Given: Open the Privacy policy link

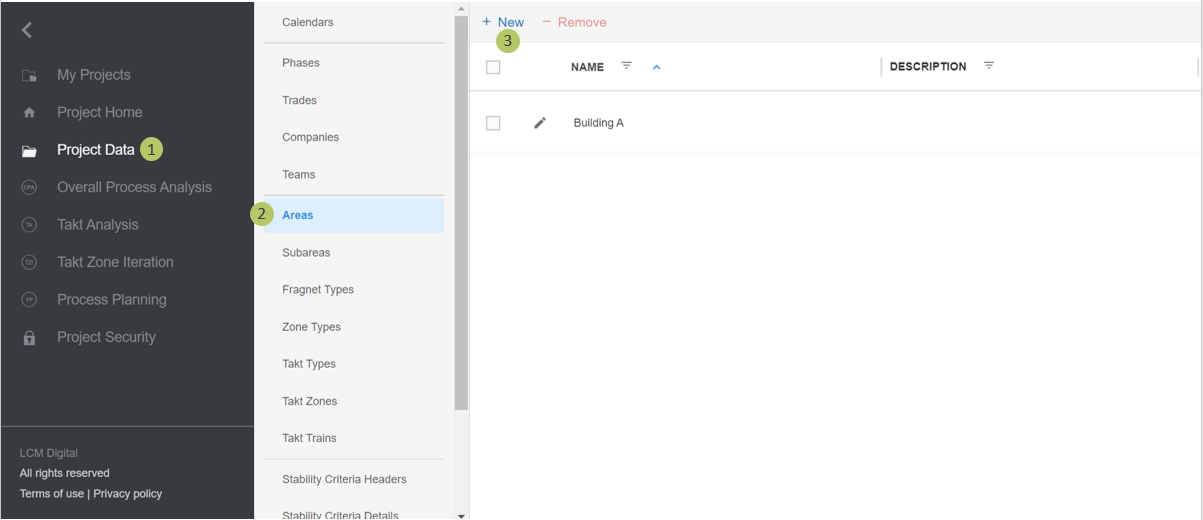Looking at the screenshot, I should [x=127, y=494].
